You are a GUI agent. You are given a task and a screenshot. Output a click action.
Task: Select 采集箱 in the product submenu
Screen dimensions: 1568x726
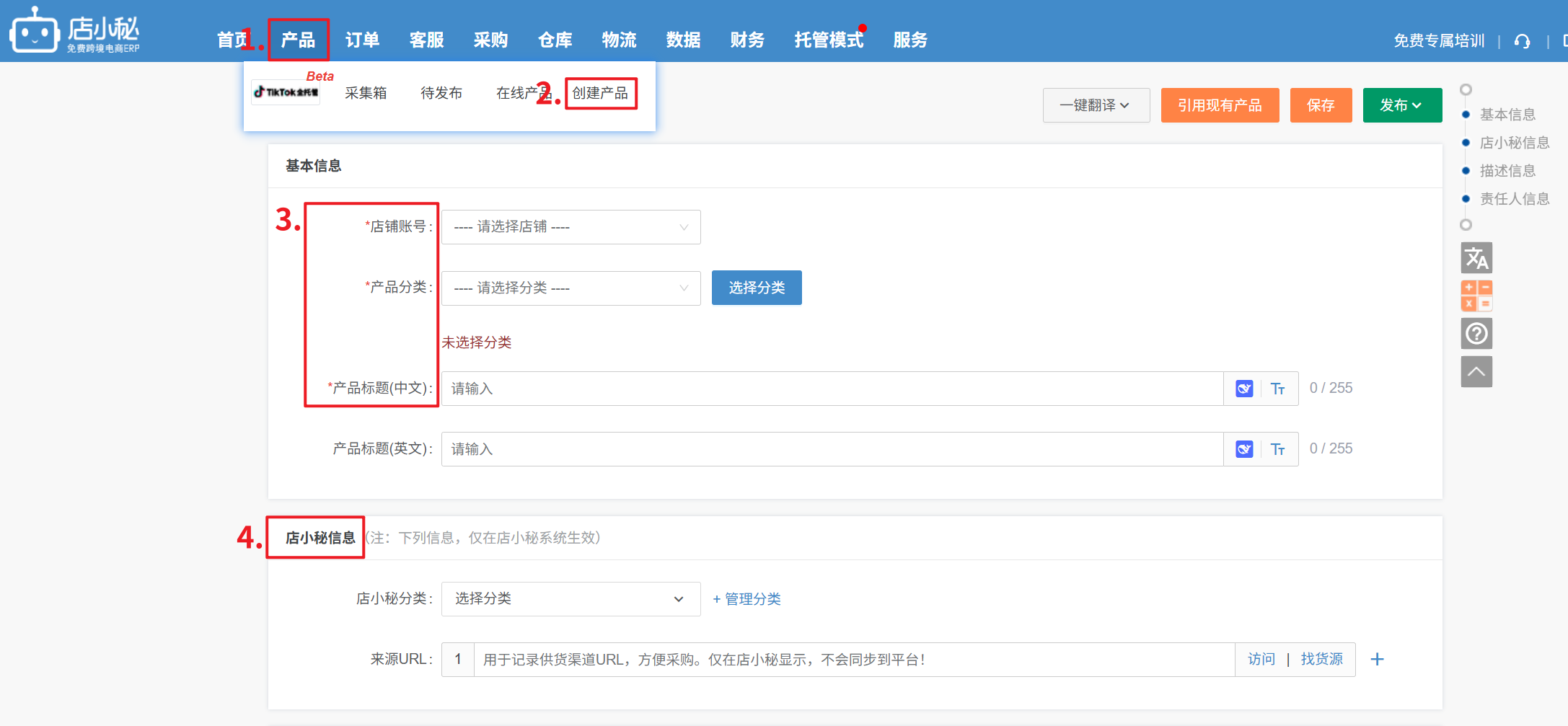click(x=366, y=93)
